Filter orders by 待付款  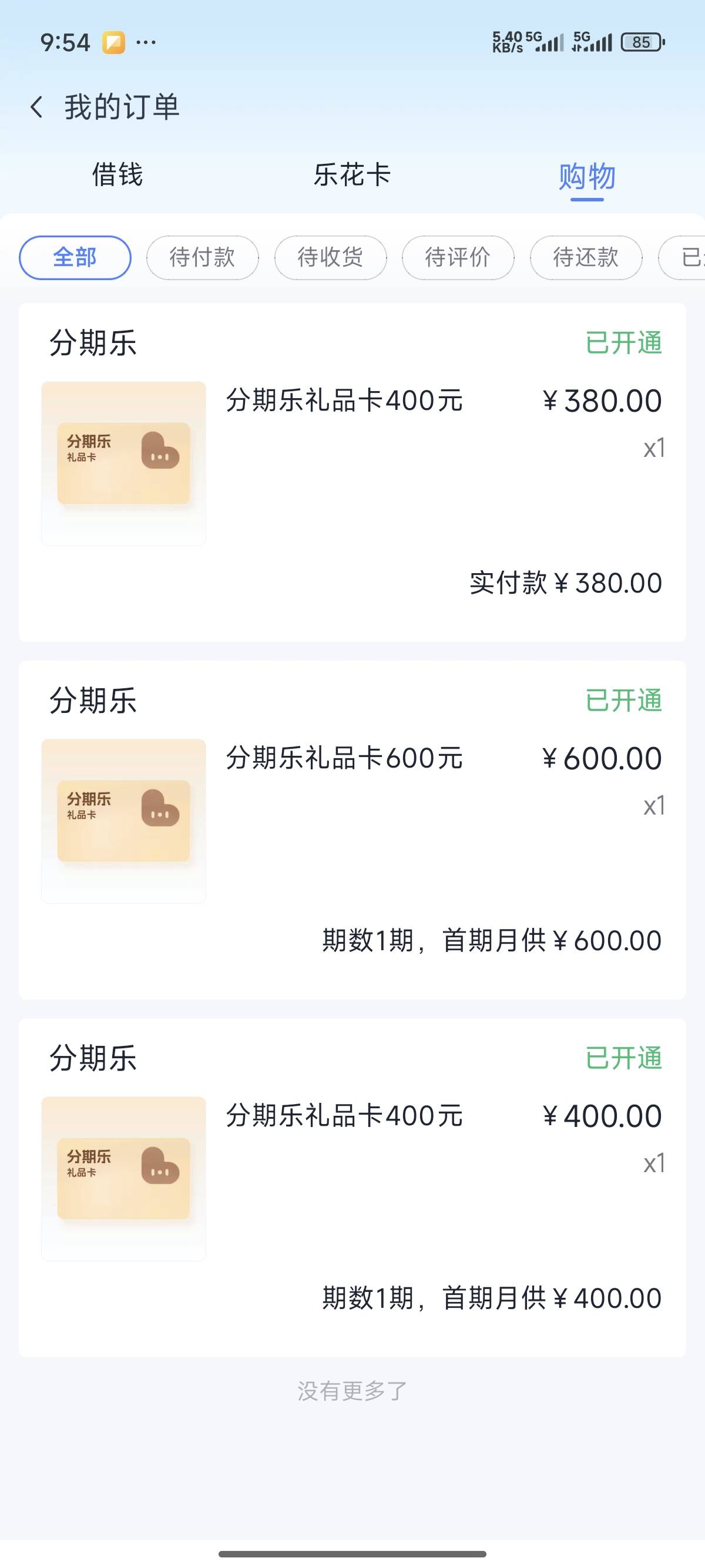[x=202, y=257]
